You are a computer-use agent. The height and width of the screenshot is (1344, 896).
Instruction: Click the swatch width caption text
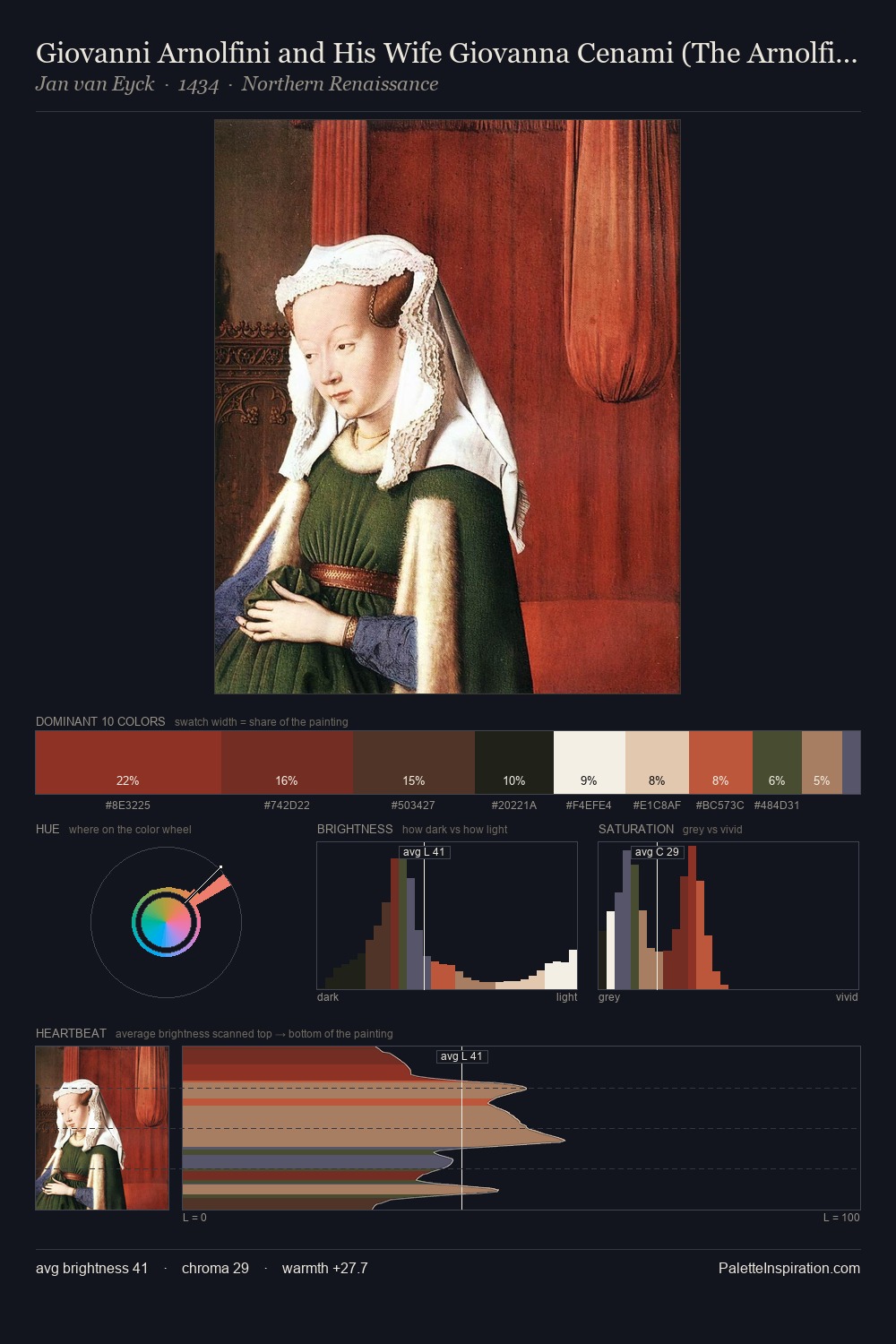(262, 722)
